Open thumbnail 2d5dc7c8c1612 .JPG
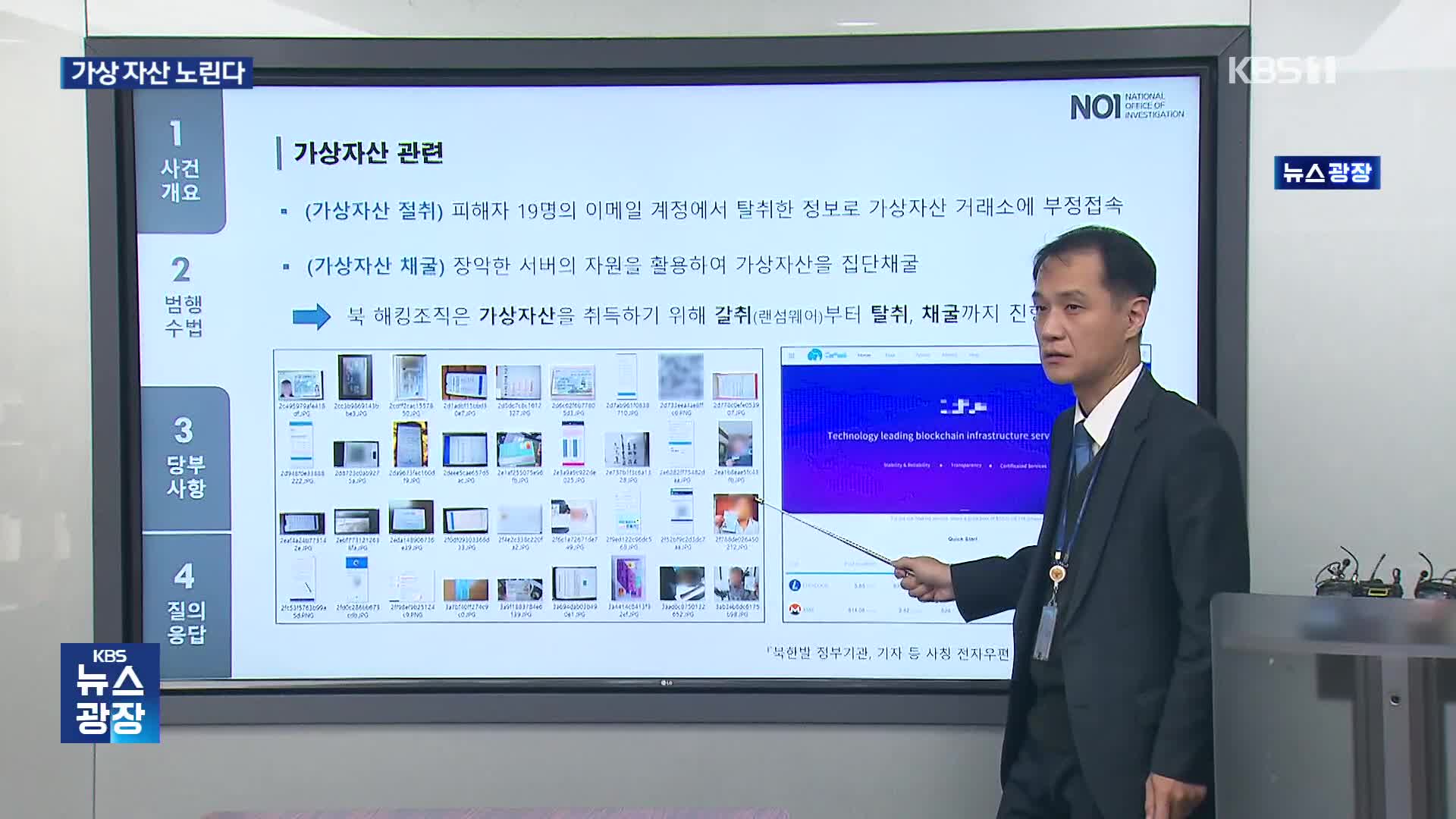Screen dimensions: 1456x819 (x=519, y=383)
